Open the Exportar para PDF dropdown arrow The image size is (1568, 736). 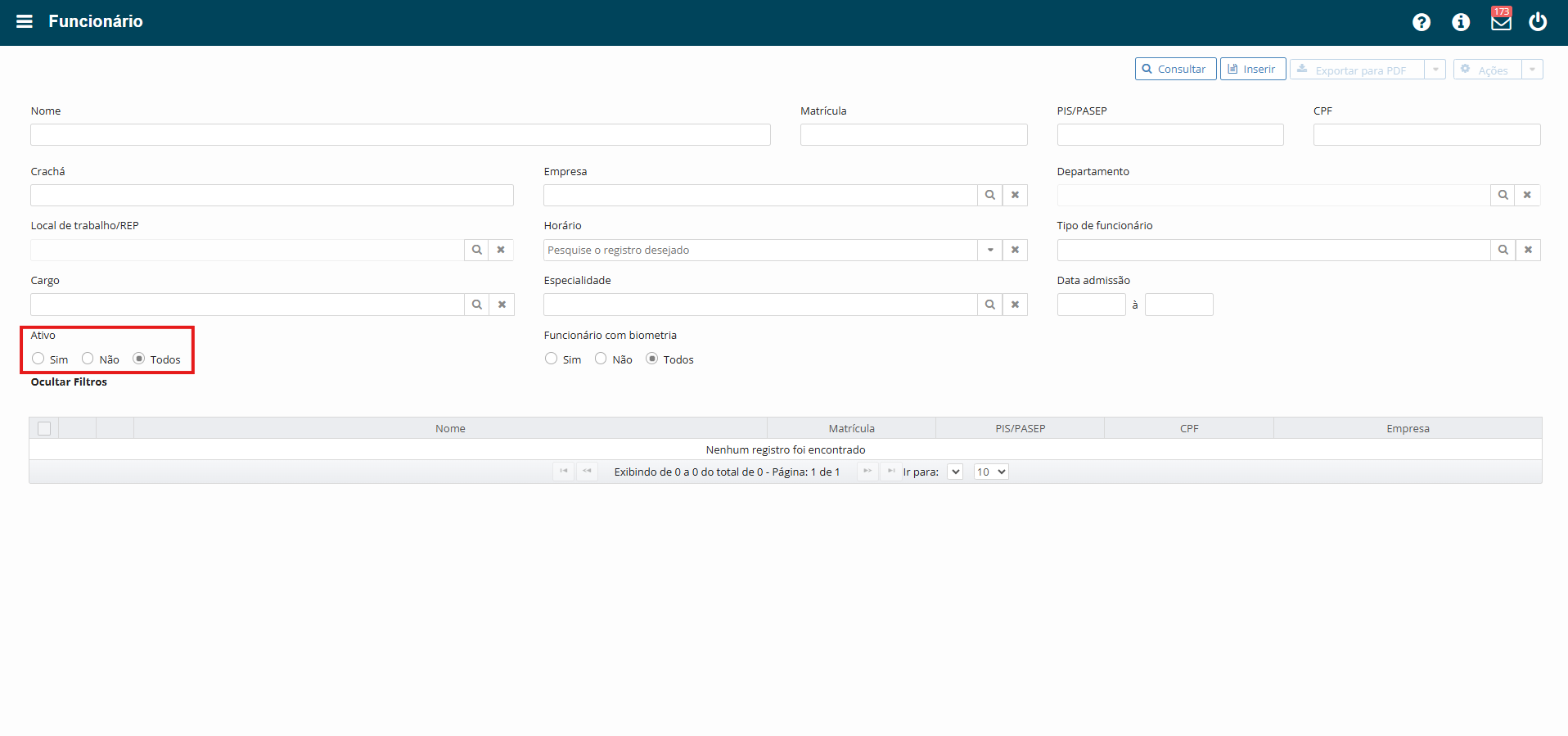tap(1435, 70)
